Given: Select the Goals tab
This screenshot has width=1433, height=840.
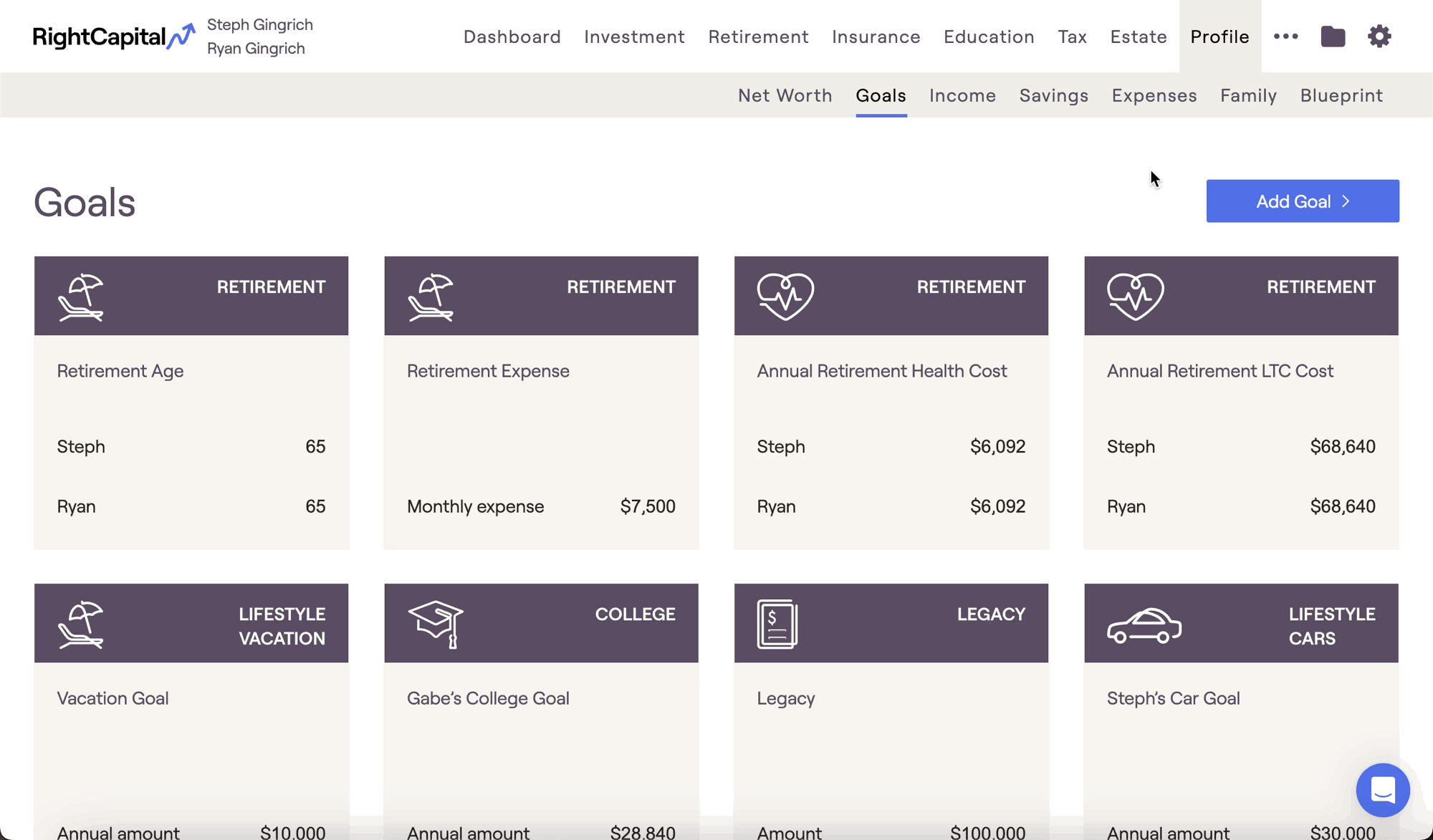Looking at the screenshot, I should coord(881,95).
